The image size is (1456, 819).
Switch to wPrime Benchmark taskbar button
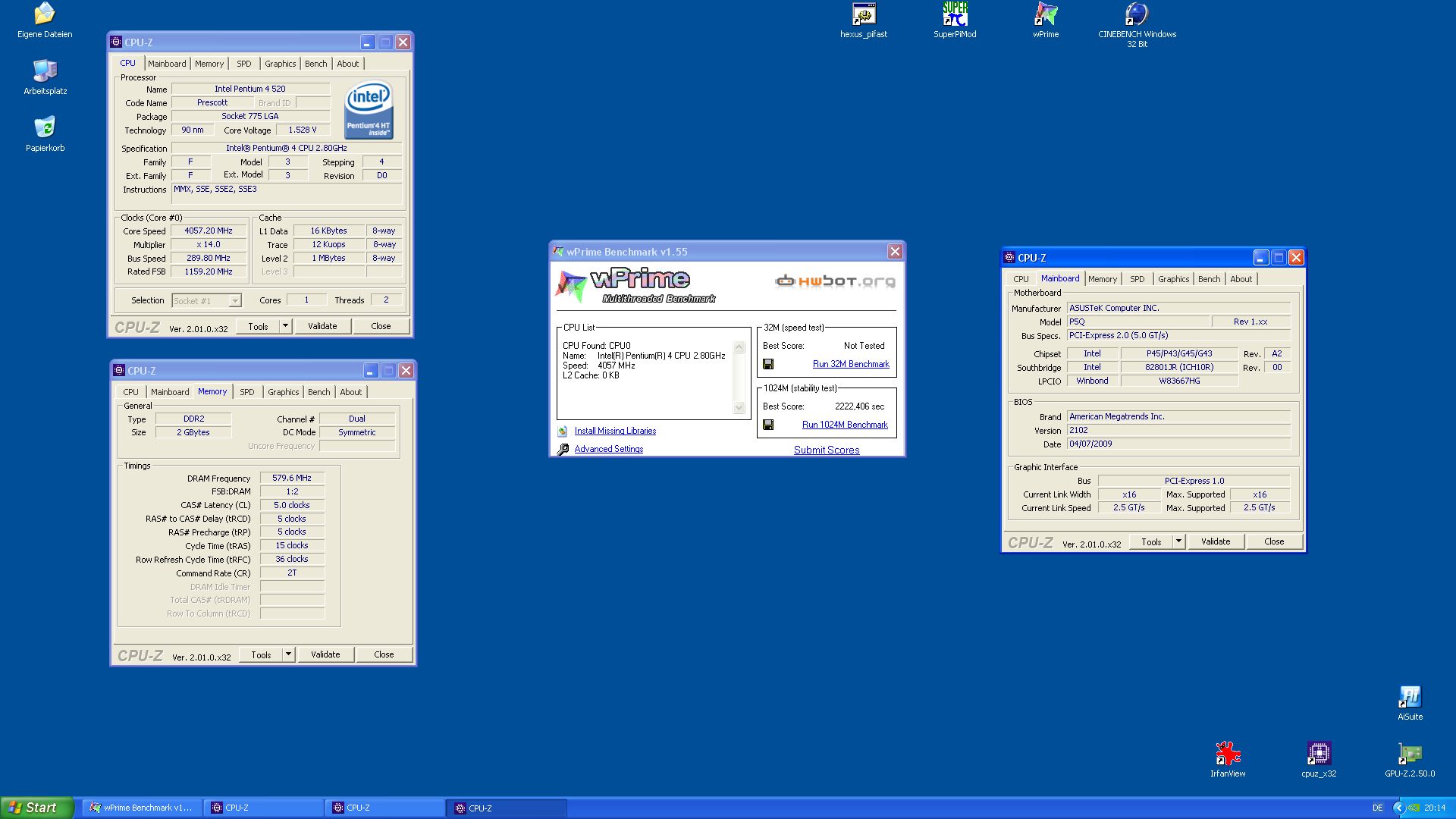(x=143, y=808)
